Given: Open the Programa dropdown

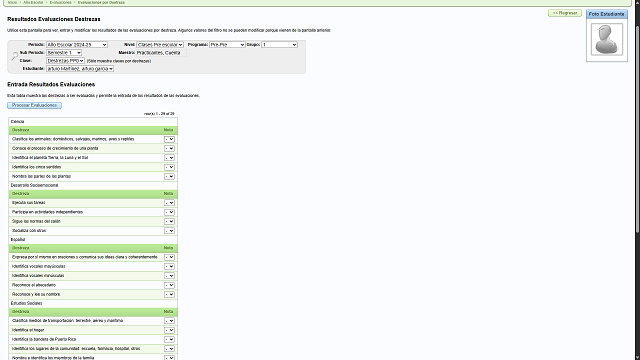Looking at the screenshot, I should click(227, 44).
